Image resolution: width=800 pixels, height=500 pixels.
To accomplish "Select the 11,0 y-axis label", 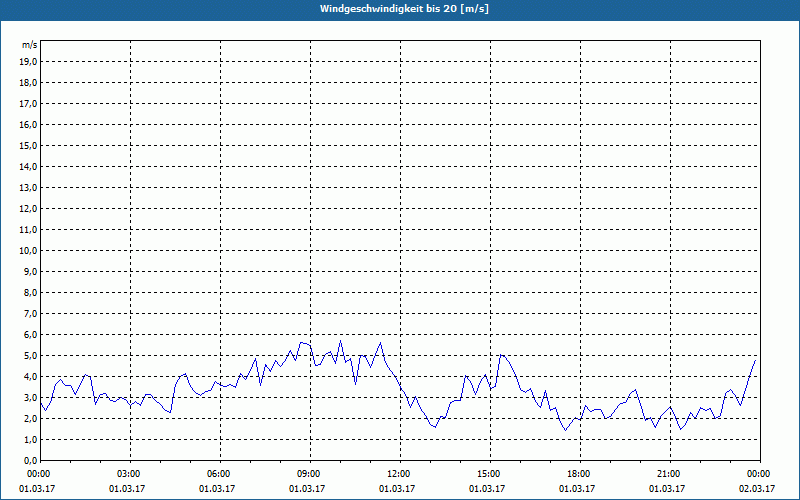I will tap(28, 230).
